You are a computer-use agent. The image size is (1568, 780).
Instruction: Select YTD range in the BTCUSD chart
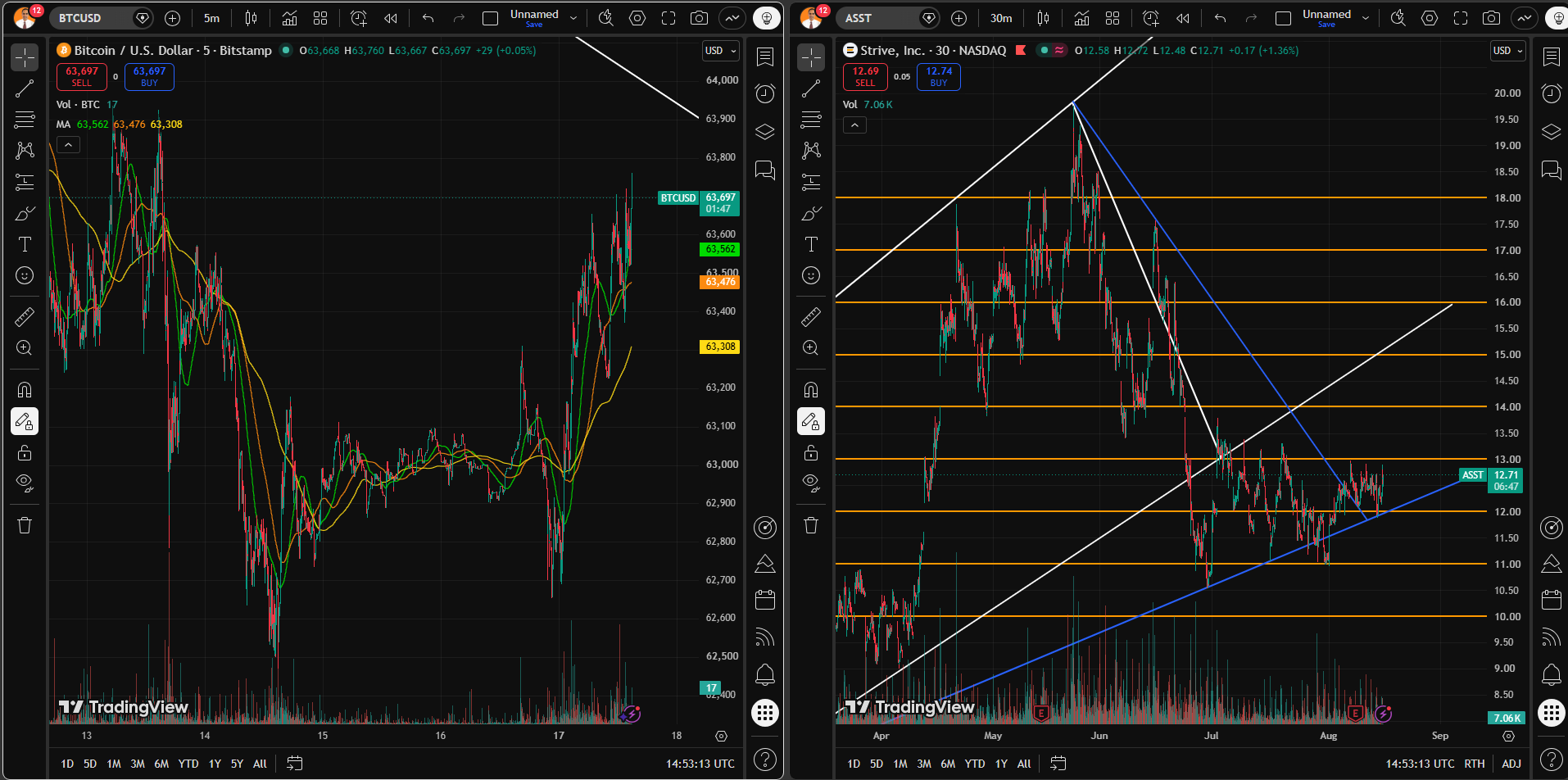click(x=188, y=764)
